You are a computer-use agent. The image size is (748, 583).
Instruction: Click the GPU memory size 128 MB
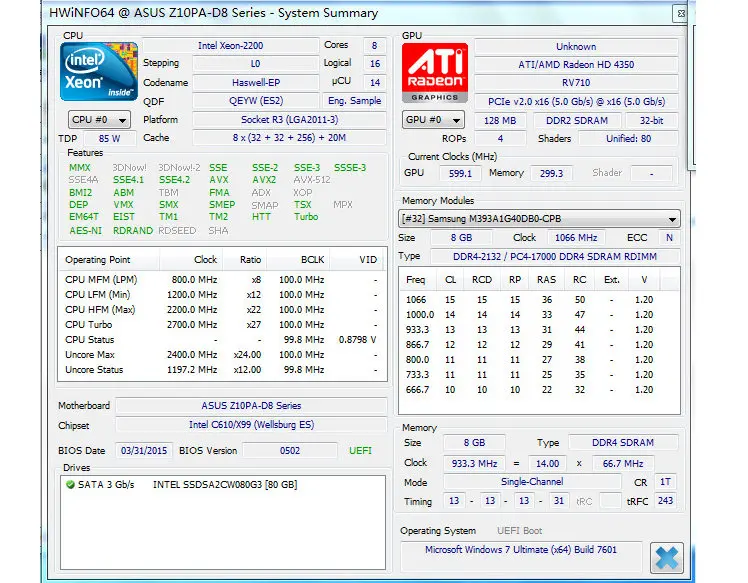500,120
